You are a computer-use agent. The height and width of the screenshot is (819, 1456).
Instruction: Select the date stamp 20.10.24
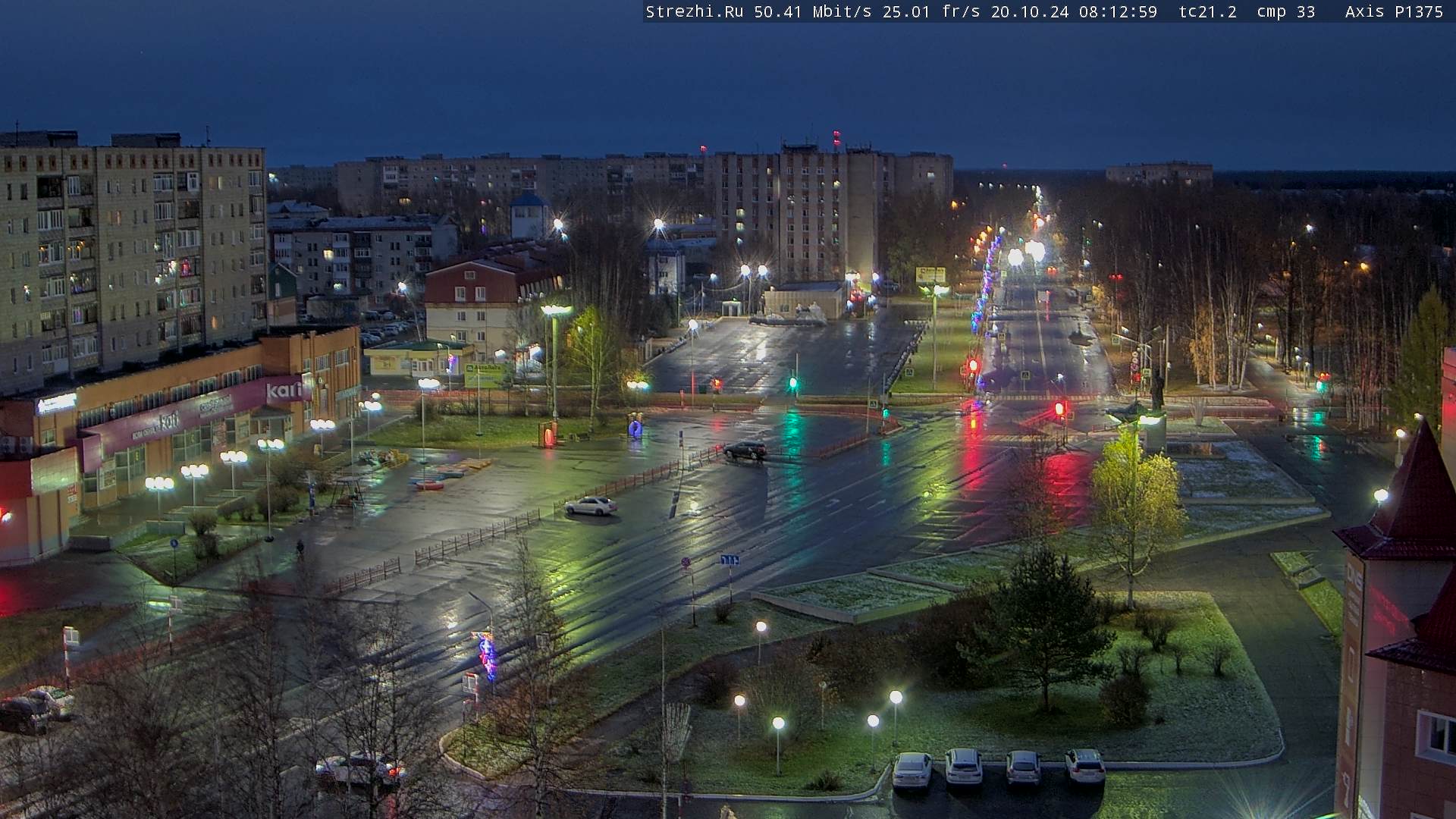point(1029,12)
